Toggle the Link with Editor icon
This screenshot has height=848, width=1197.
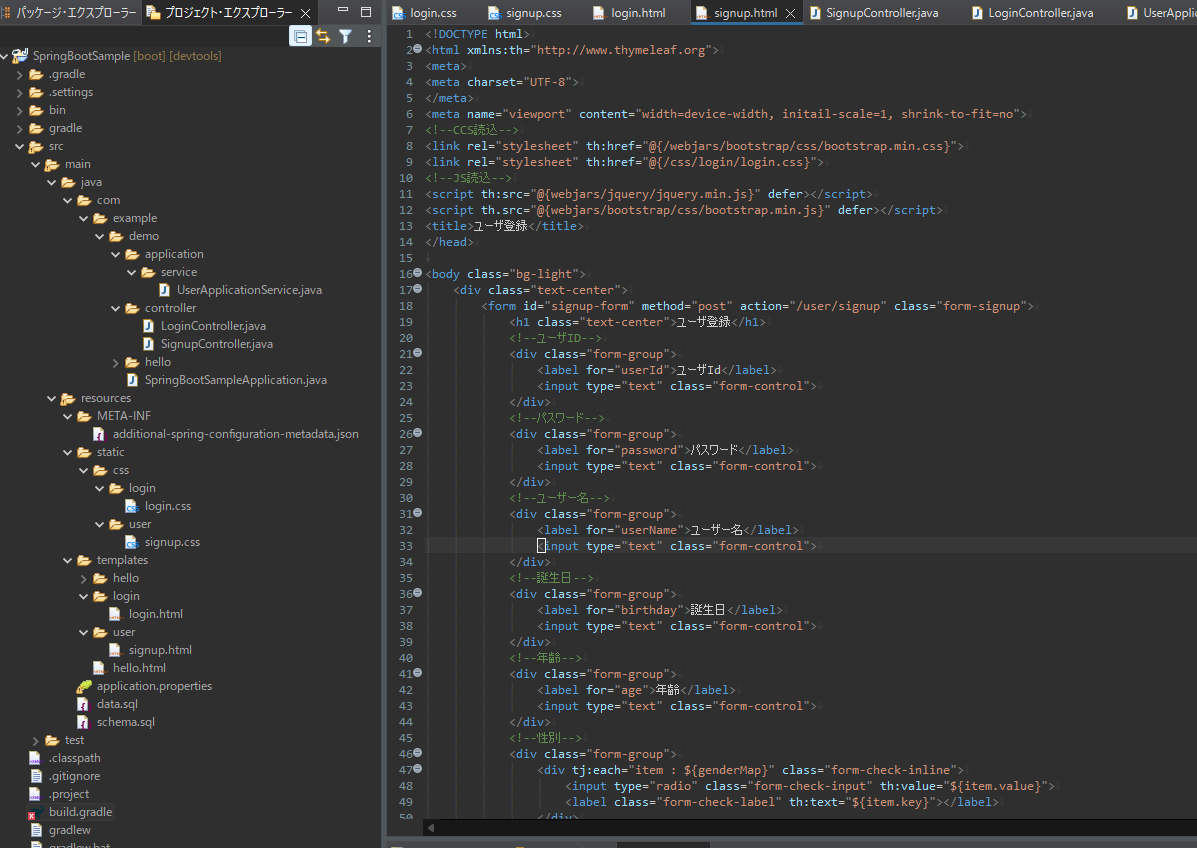coord(323,36)
